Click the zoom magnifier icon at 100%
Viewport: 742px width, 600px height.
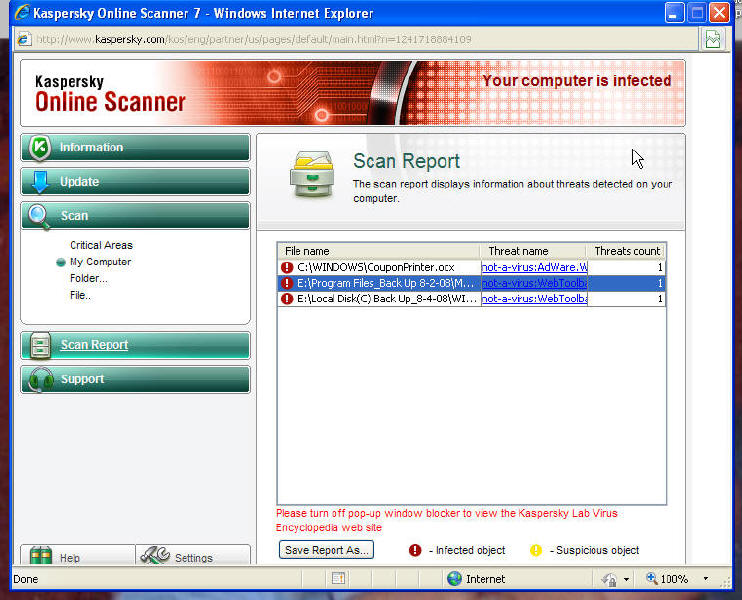tap(652, 578)
